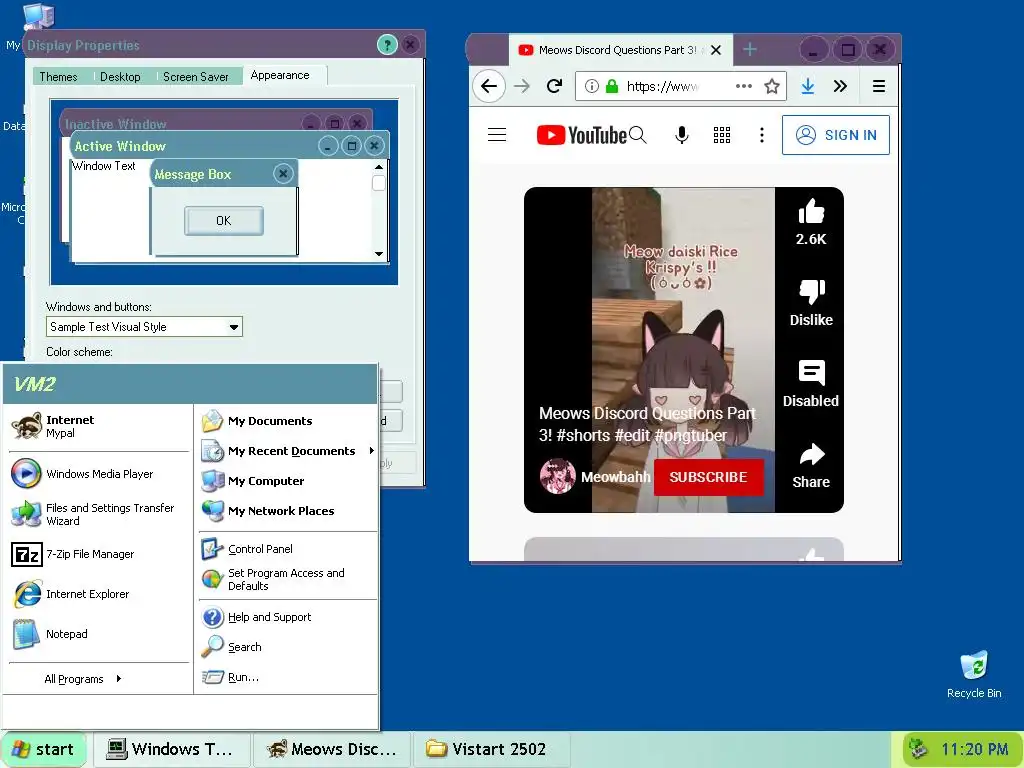Open page actions three-dot menu in URL bar
This screenshot has width=1024, height=768.
pyautogui.click(x=744, y=86)
